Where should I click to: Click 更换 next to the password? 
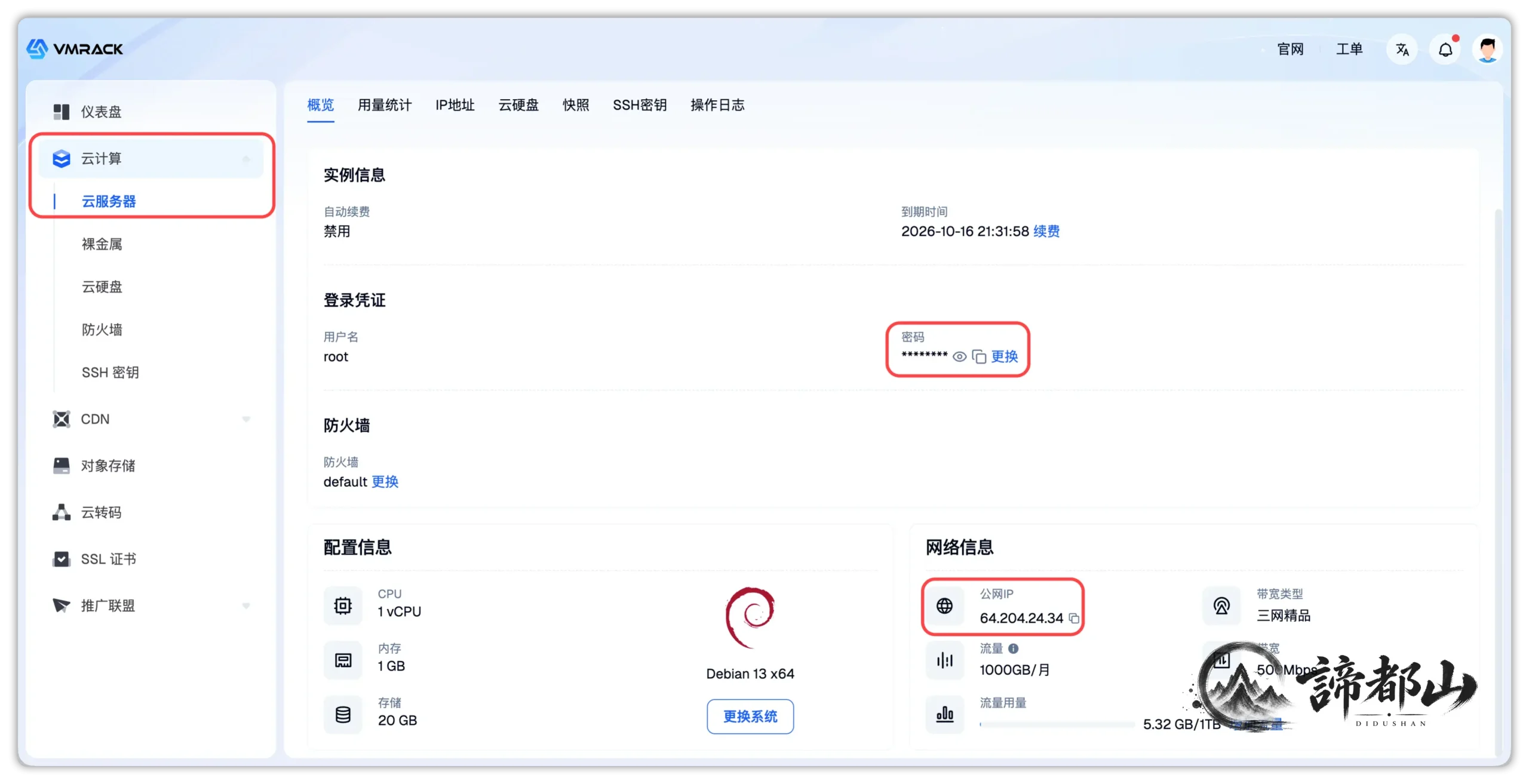(x=1005, y=357)
